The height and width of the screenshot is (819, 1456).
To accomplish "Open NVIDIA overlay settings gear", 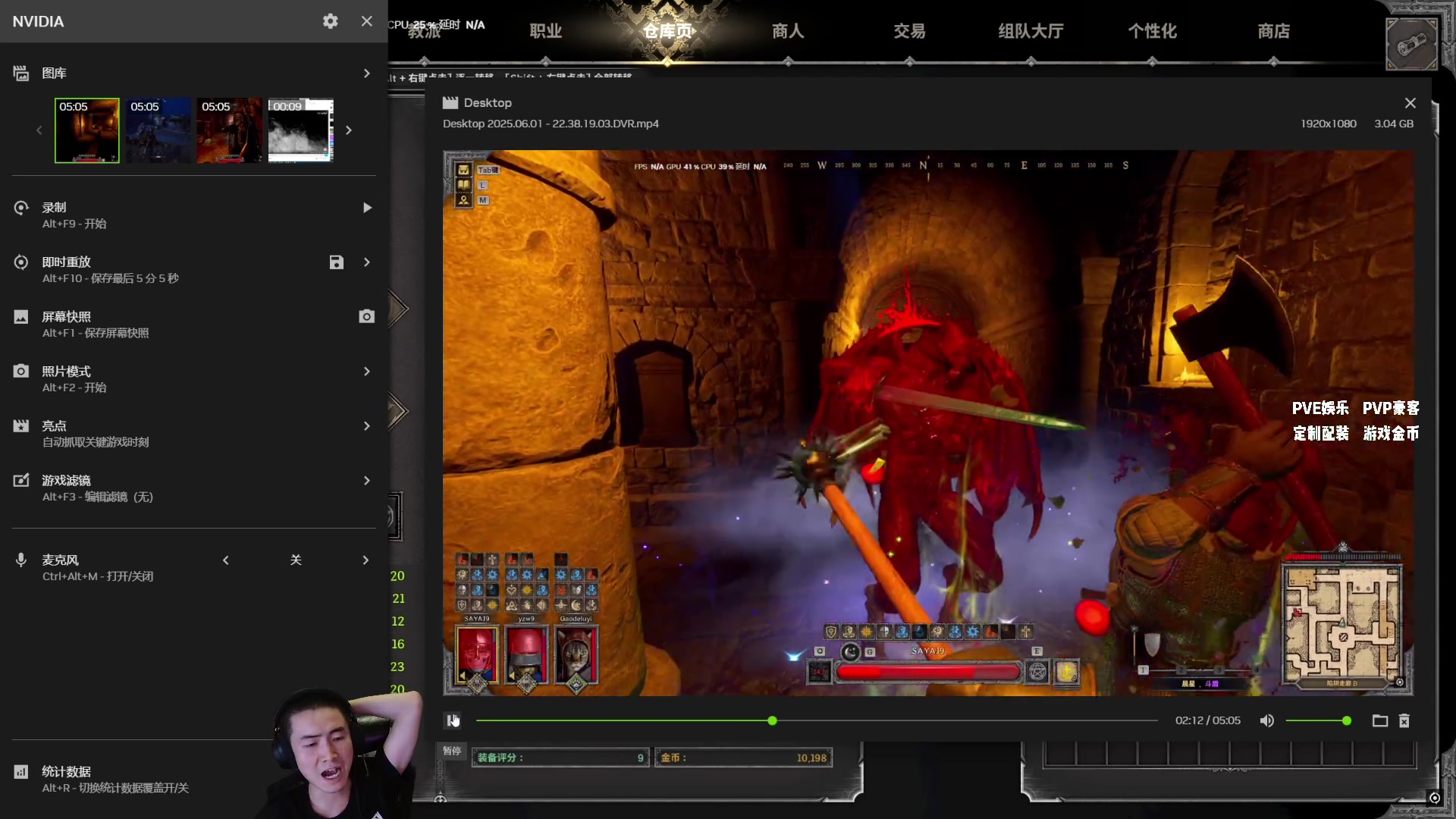I will coord(330,21).
